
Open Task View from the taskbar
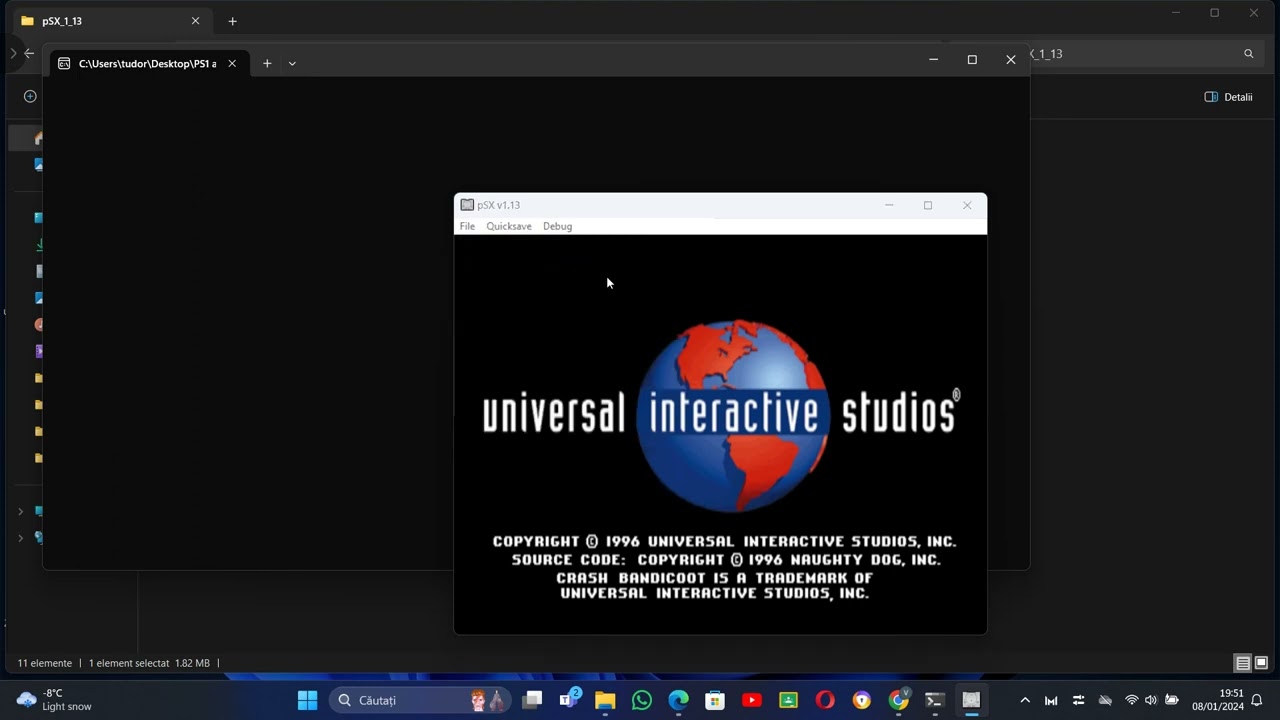[532, 700]
